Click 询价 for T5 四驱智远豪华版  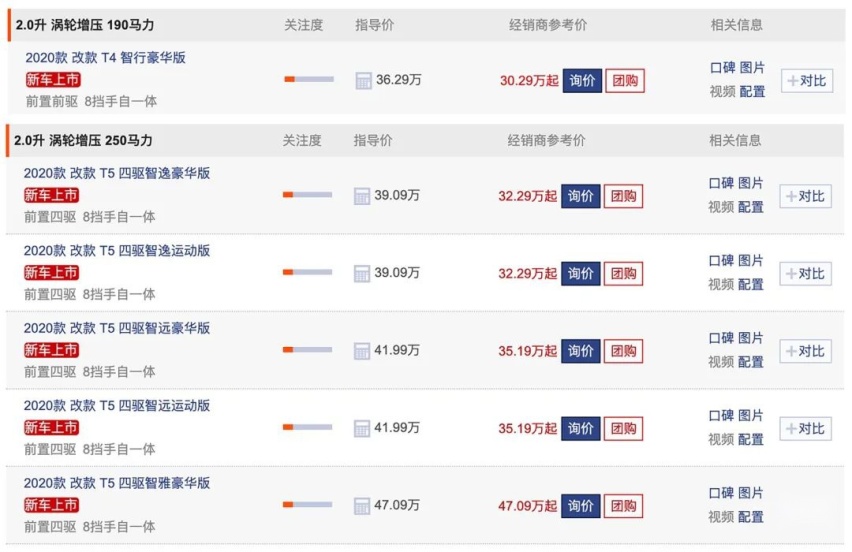580,351
